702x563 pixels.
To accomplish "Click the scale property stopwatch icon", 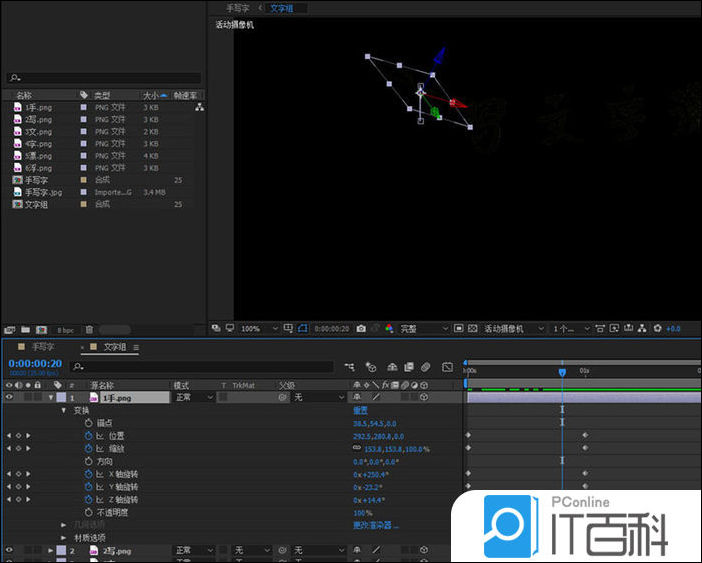I will [88, 449].
